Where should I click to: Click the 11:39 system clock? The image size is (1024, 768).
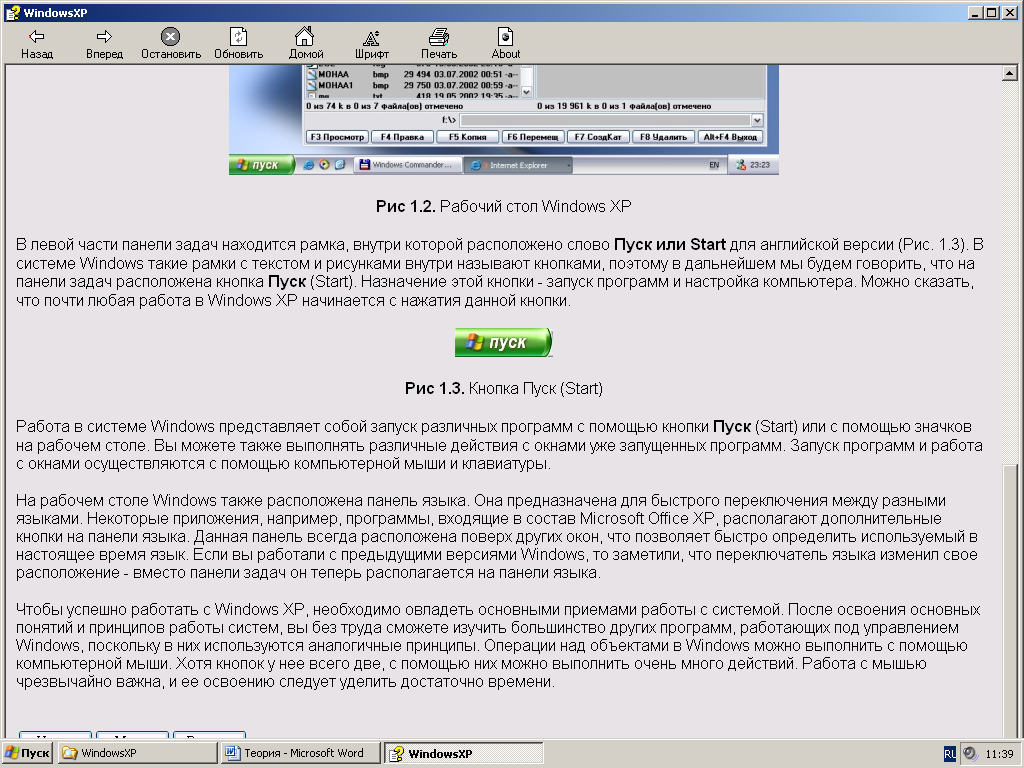coord(999,754)
